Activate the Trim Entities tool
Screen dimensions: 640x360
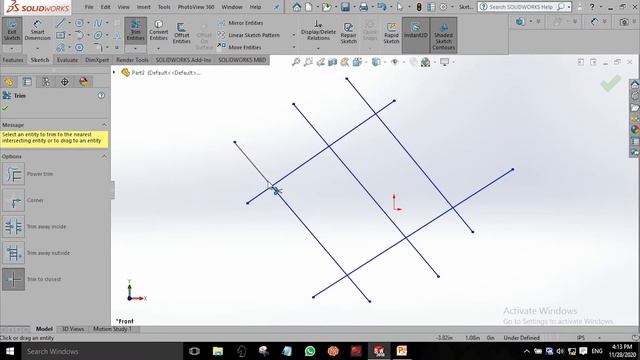[135, 31]
